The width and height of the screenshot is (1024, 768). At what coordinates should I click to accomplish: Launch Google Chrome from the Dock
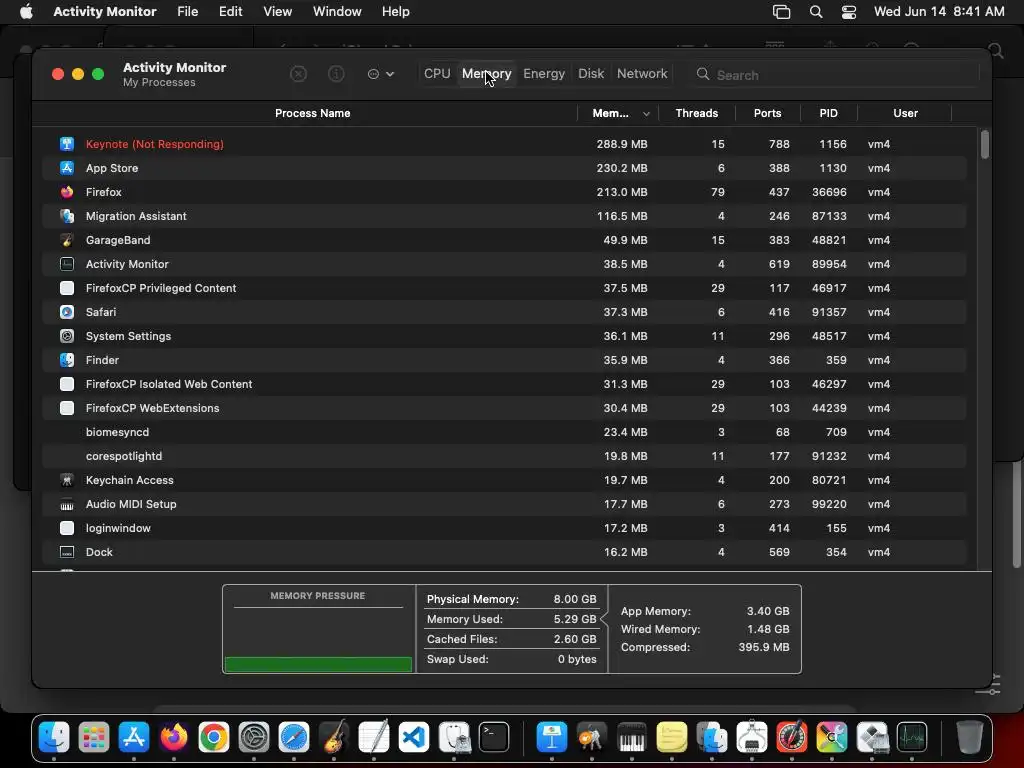click(x=214, y=737)
